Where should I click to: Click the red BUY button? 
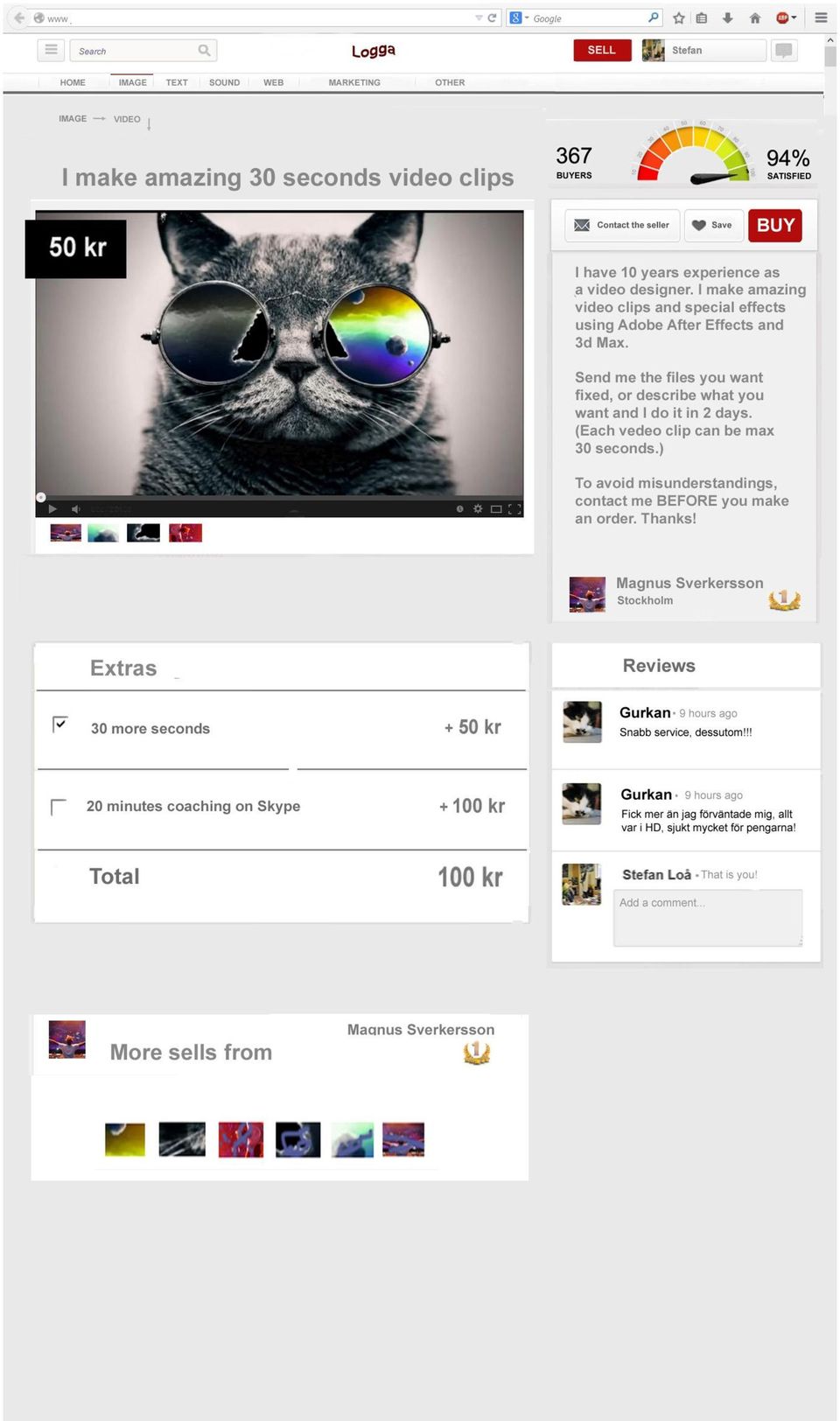(775, 225)
